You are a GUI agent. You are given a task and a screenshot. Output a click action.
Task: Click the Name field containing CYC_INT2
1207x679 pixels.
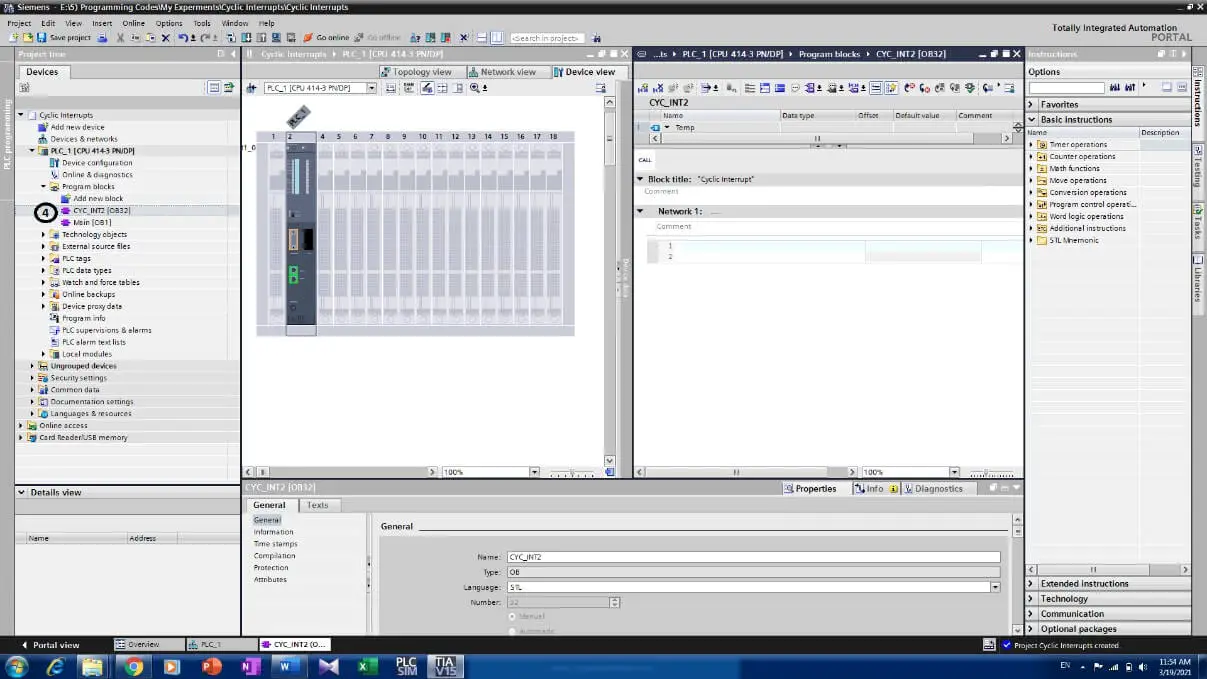click(x=753, y=557)
